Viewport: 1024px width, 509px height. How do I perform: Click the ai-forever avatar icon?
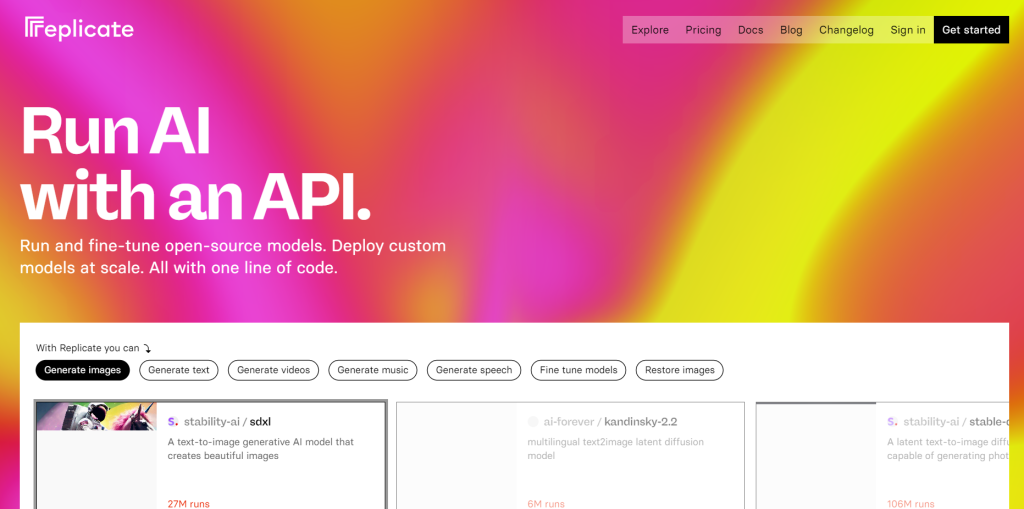[533, 422]
